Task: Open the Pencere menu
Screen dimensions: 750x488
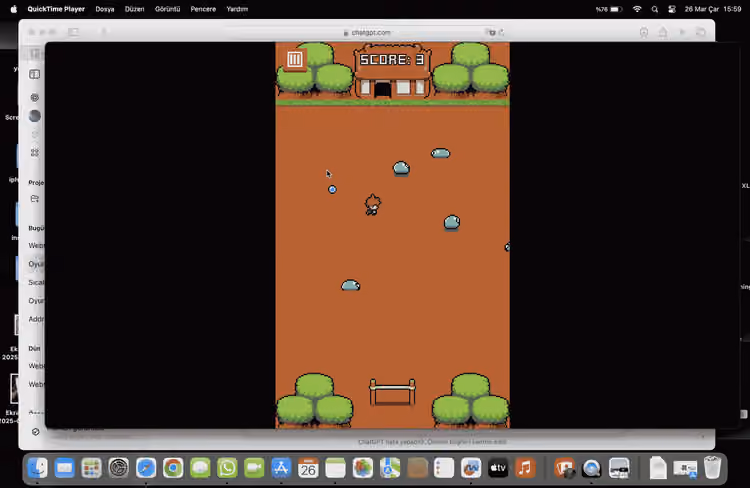Action: tap(203, 9)
